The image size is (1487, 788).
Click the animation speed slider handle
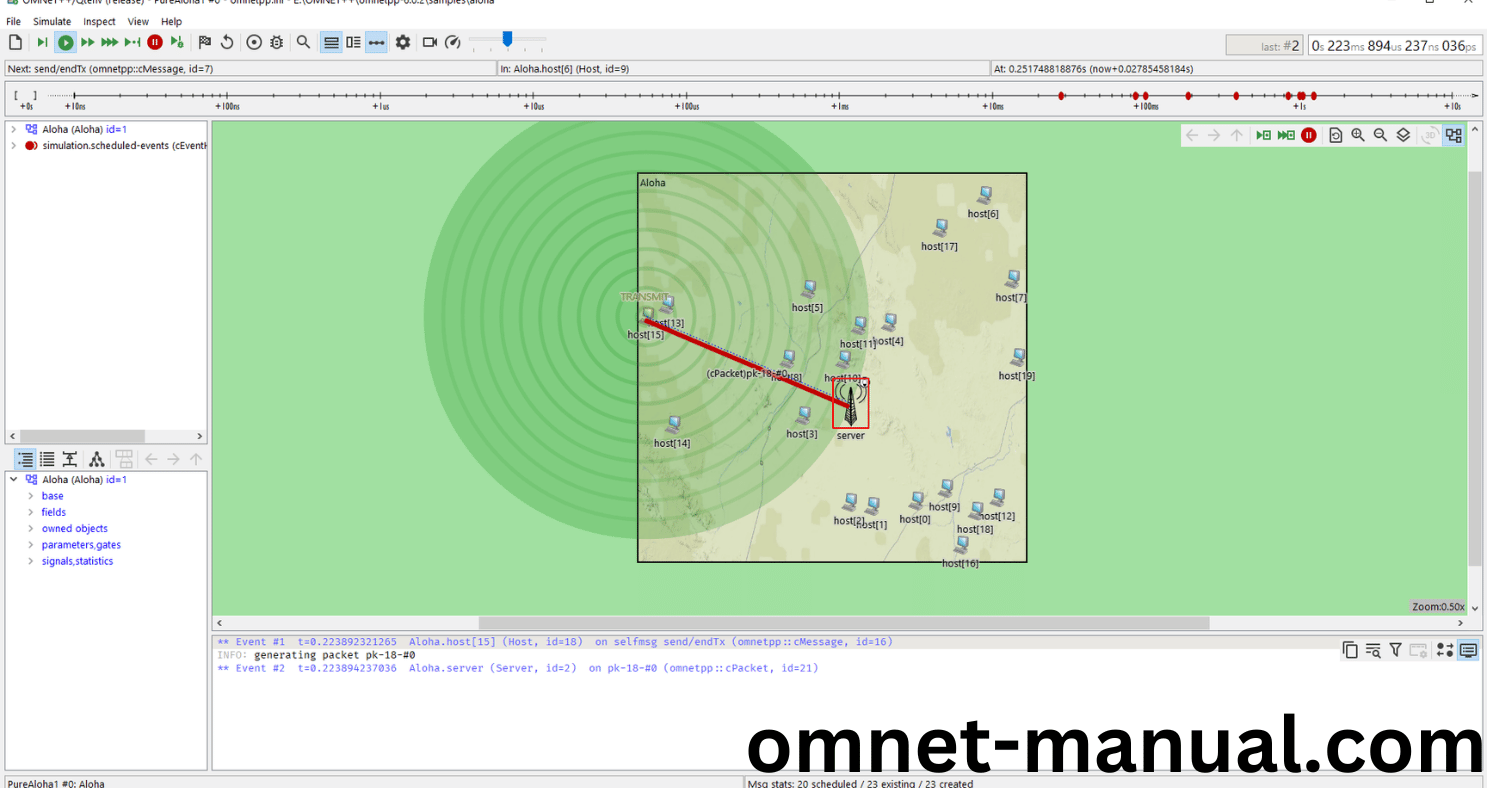tap(508, 39)
